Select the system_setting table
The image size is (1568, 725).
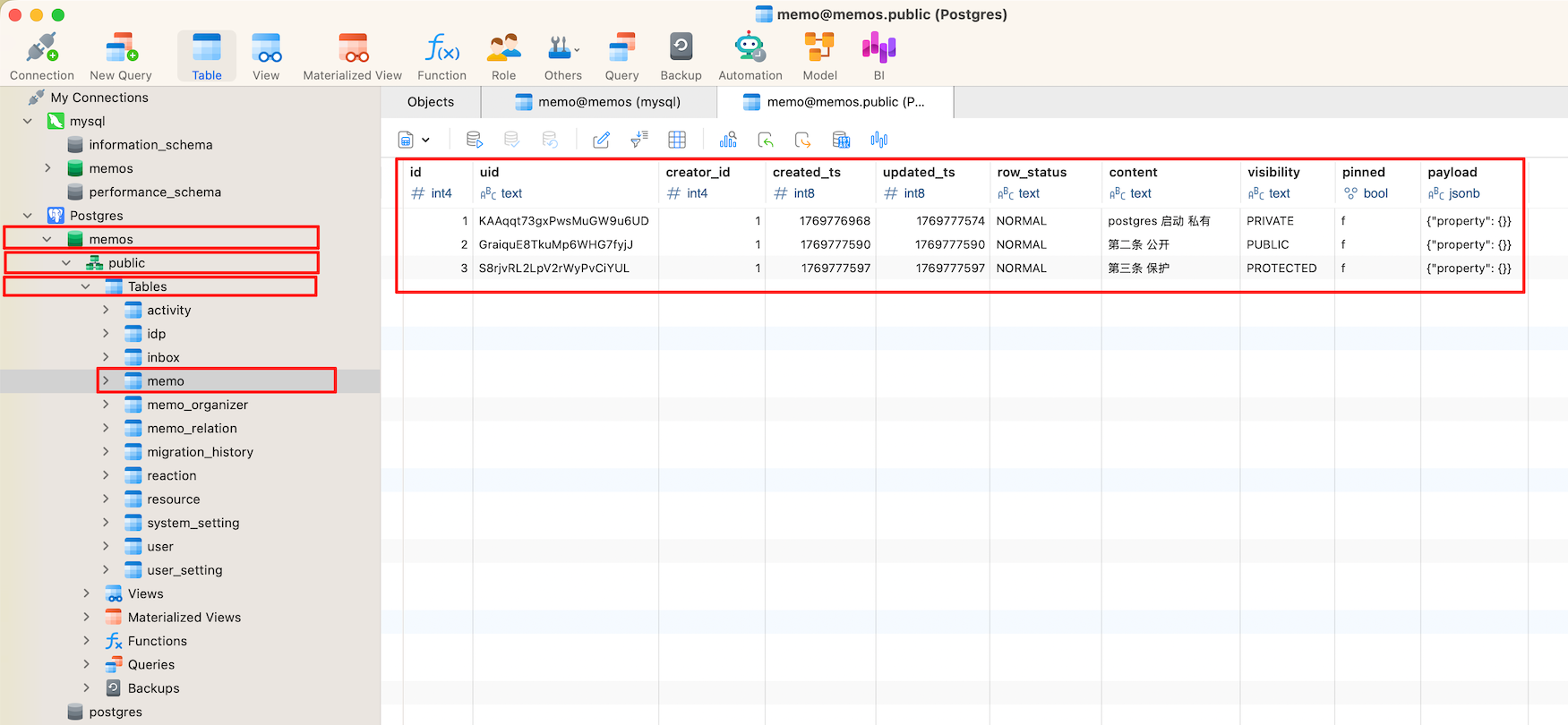193,523
